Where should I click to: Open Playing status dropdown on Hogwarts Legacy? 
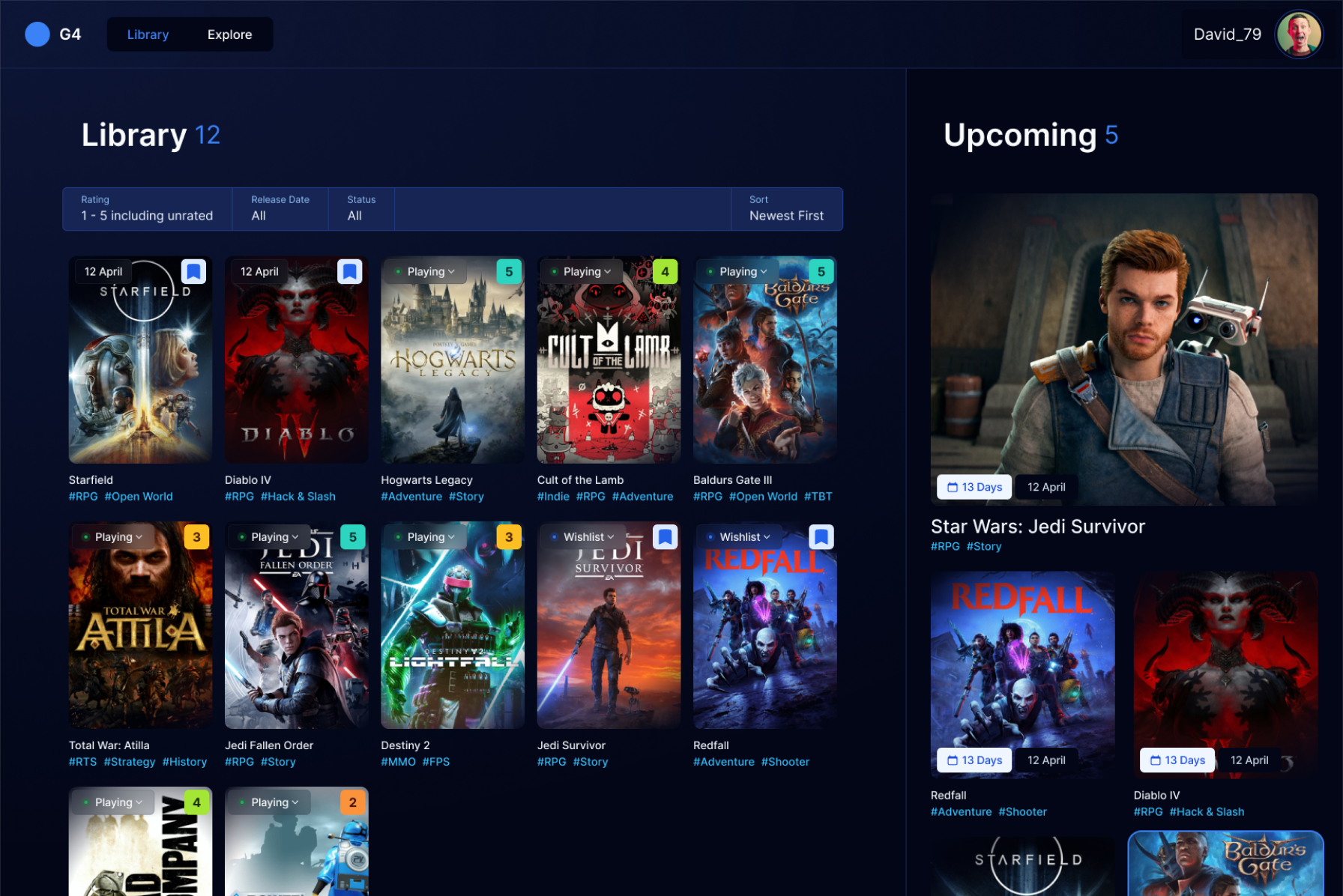click(x=425, y=271)
